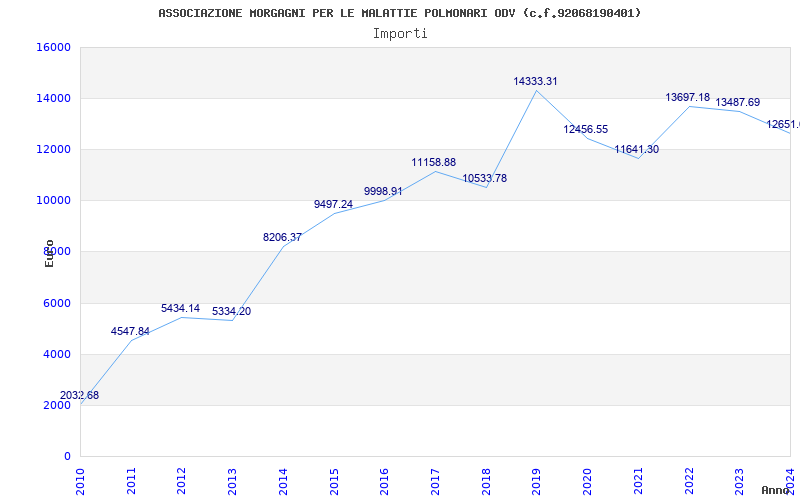Viewport: 800px width, 500px height.
Task: Click the y-axis value 6000
Action: pos(56,304)
